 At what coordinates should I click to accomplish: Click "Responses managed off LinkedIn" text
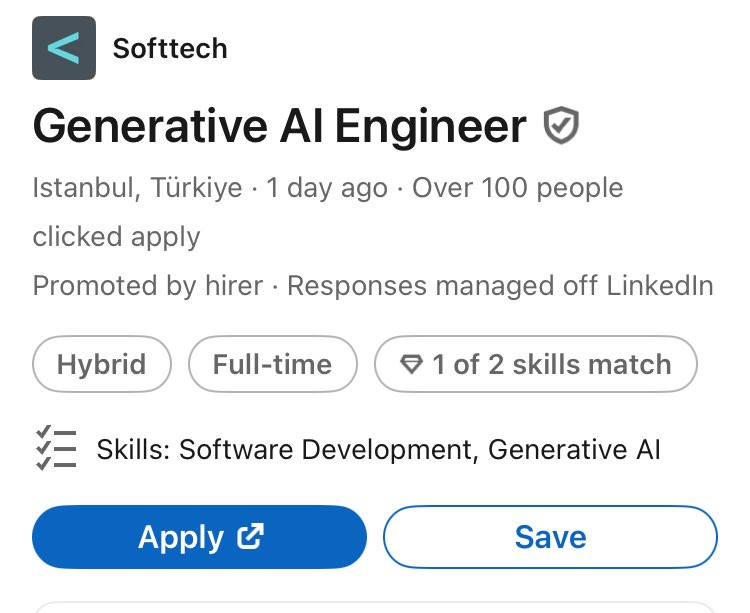click(500, 286)
